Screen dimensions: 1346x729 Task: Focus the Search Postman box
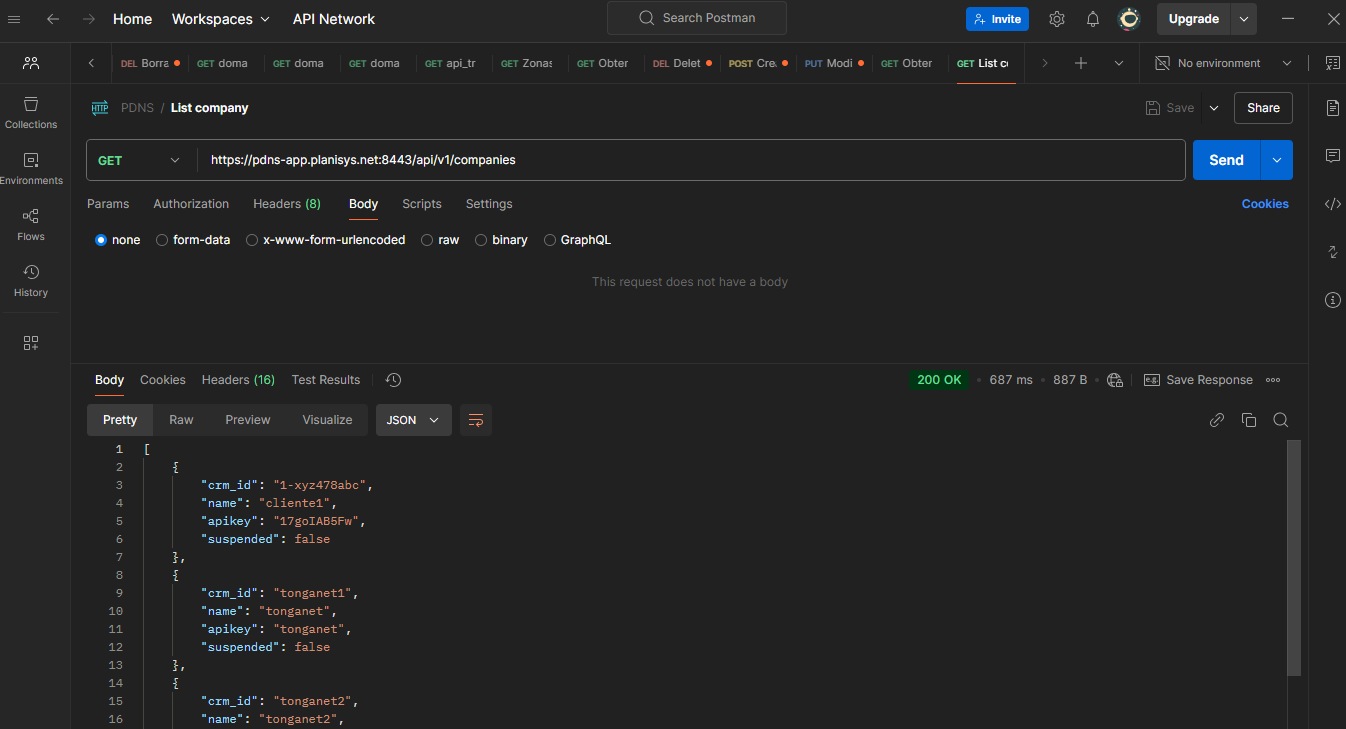tap(697, 18)
